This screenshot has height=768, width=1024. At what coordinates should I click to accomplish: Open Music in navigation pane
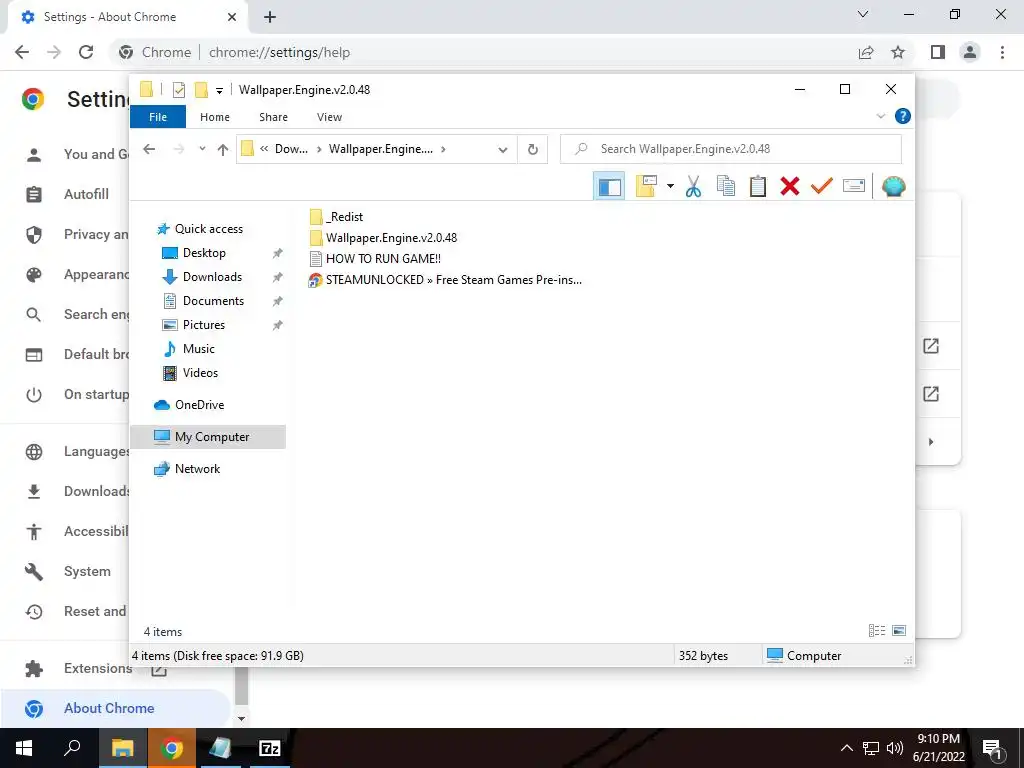coord(199,349)
